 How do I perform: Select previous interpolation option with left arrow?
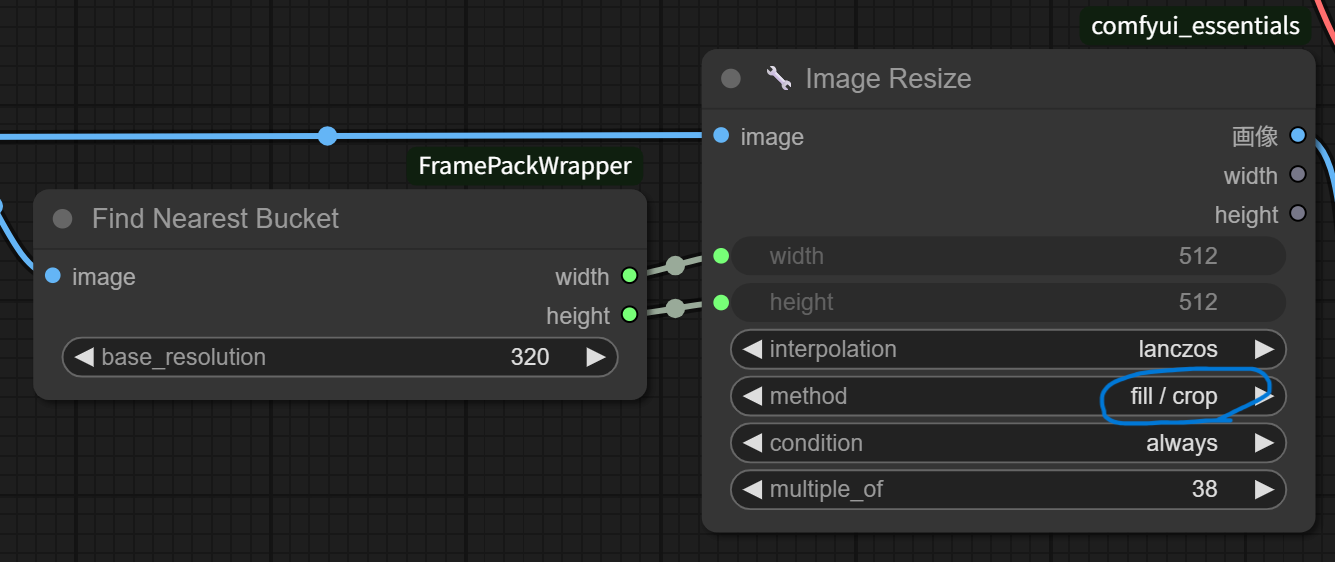752,349
